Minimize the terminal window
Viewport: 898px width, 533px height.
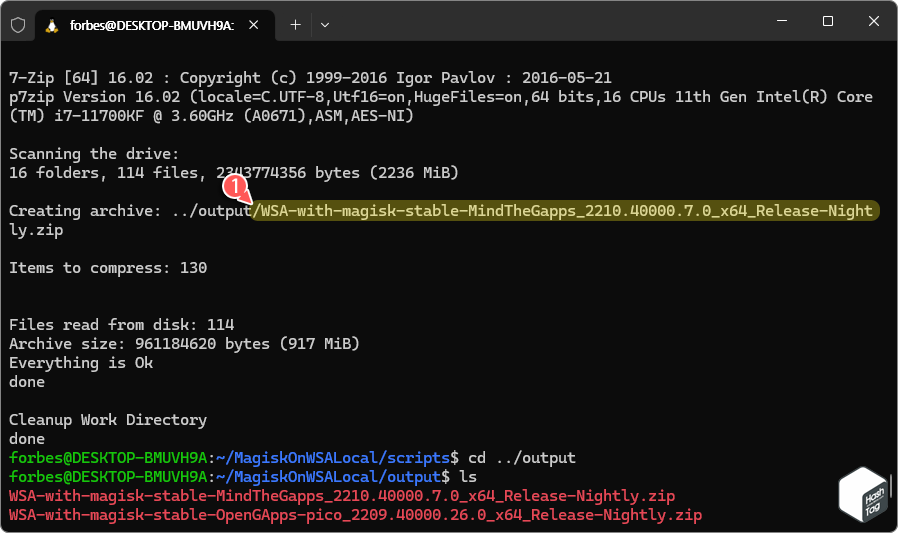[782, 21]
